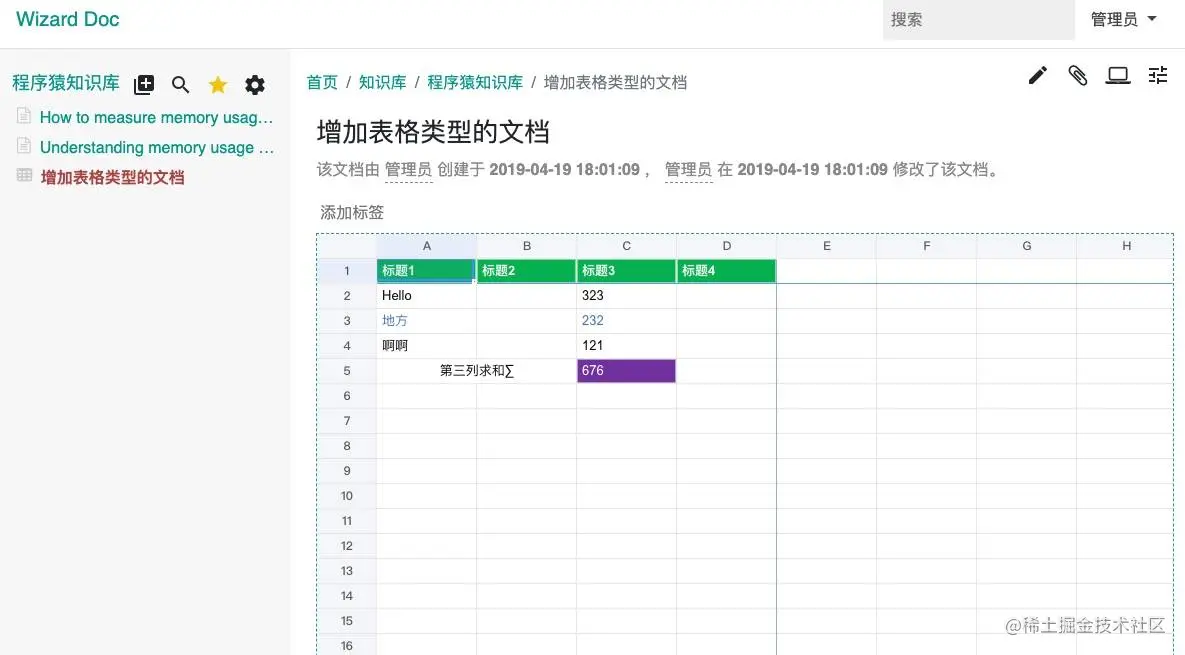Click the green 标题4 cell

pyautogui.click(x=726, y=271)
